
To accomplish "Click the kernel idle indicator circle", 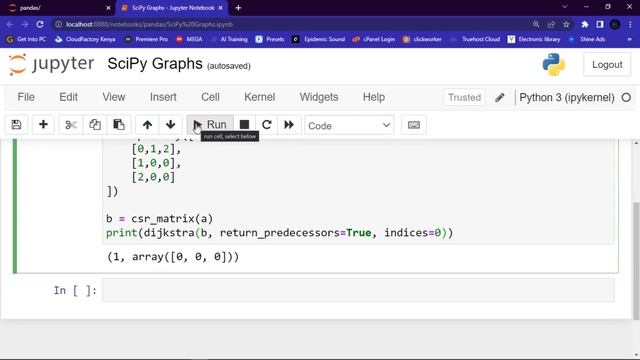I will 626,98.
